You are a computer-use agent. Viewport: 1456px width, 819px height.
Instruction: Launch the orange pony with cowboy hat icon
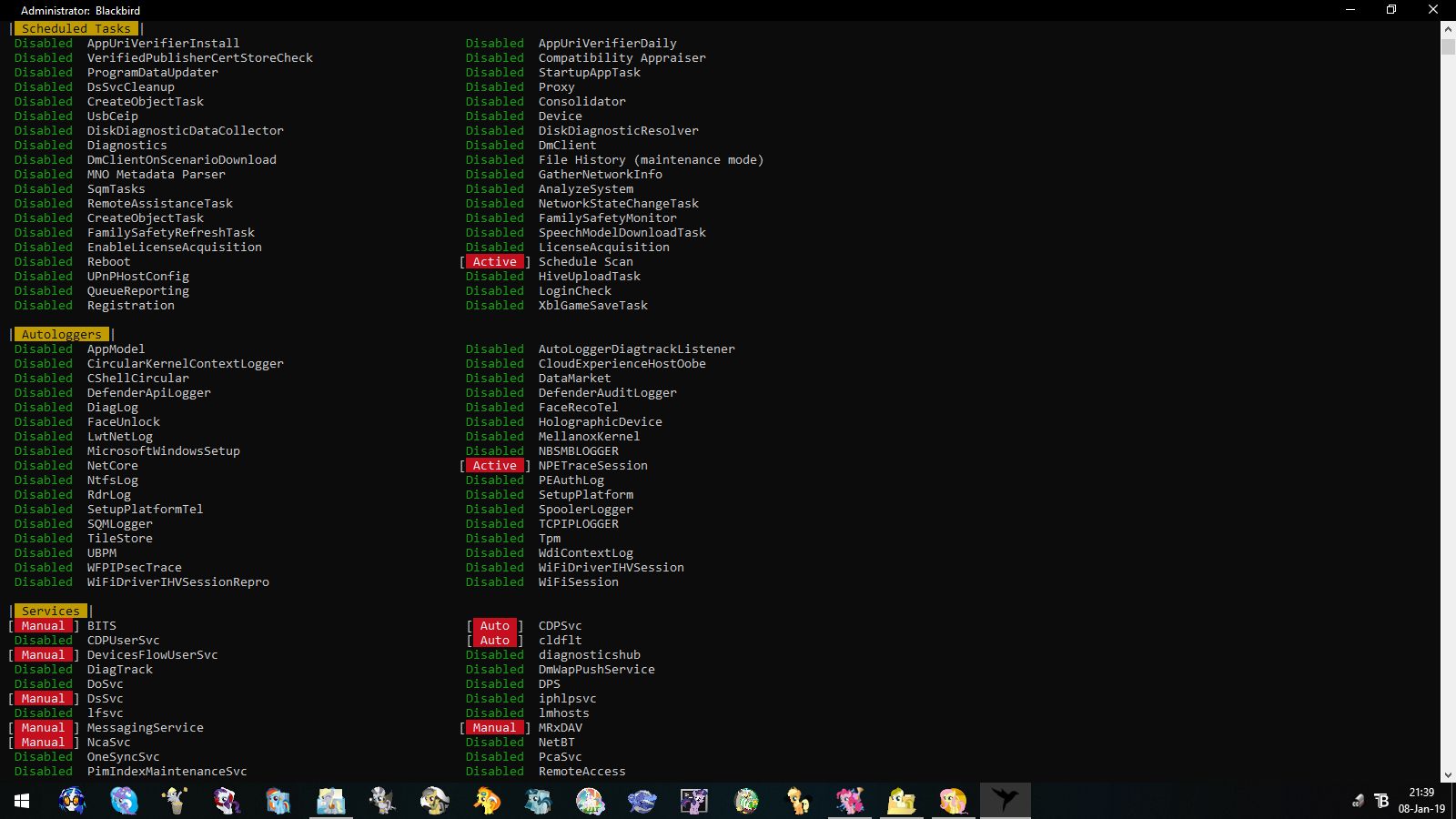tap(798, 801)
